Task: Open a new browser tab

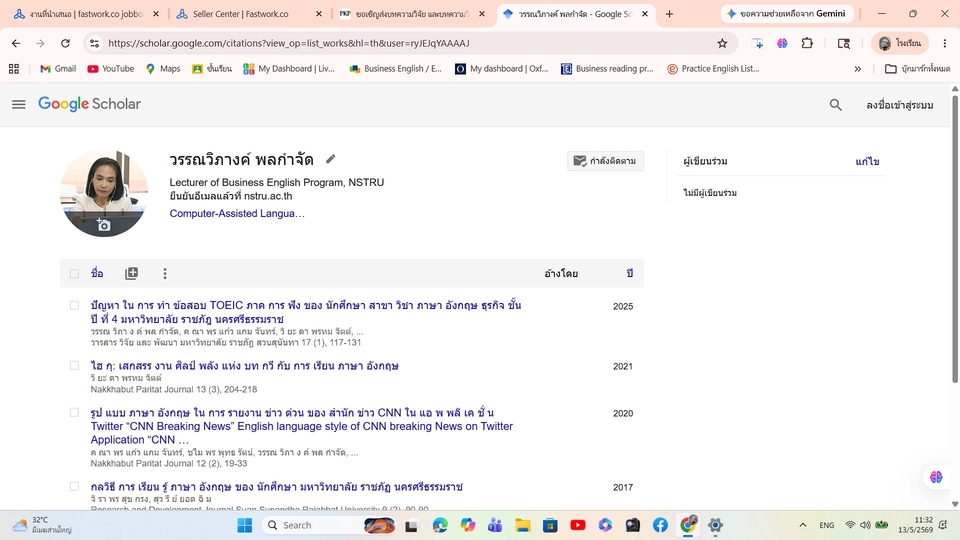Action: tap(669, 13)
